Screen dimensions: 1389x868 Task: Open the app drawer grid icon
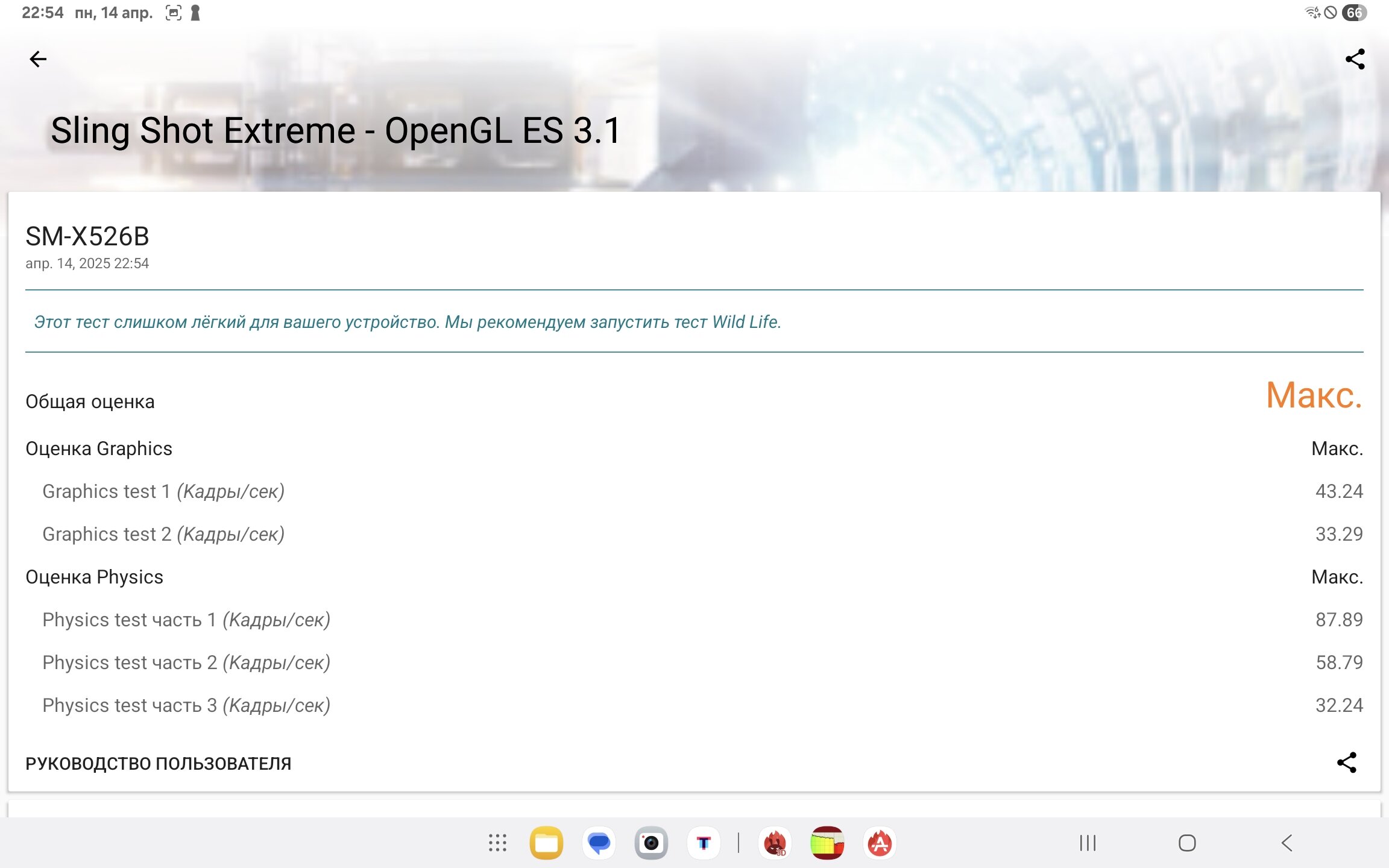[497, 843]
